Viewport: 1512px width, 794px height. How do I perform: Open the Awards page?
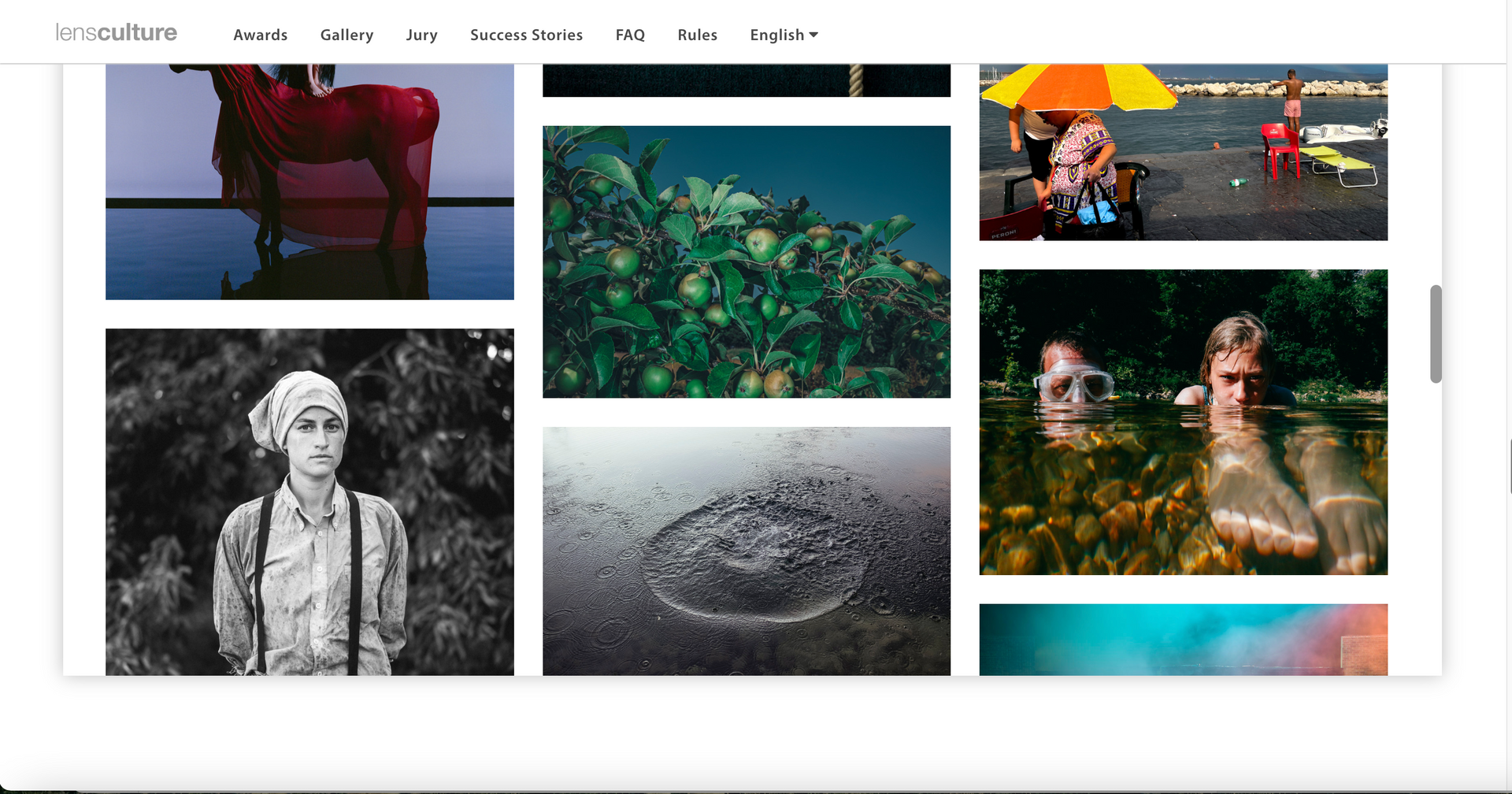[x=261, y=35]
